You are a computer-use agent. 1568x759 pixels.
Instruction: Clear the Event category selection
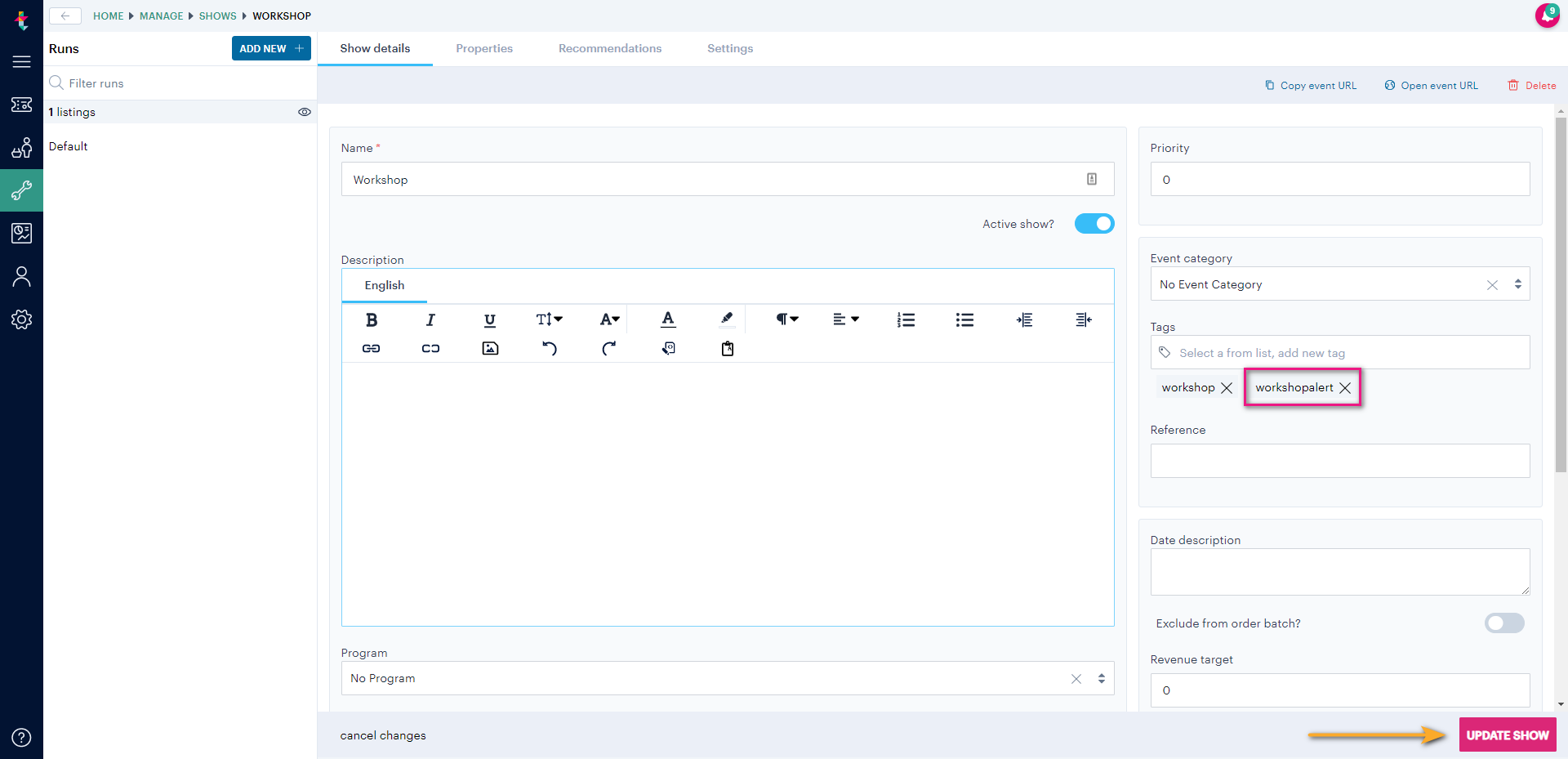point(1492,285)
